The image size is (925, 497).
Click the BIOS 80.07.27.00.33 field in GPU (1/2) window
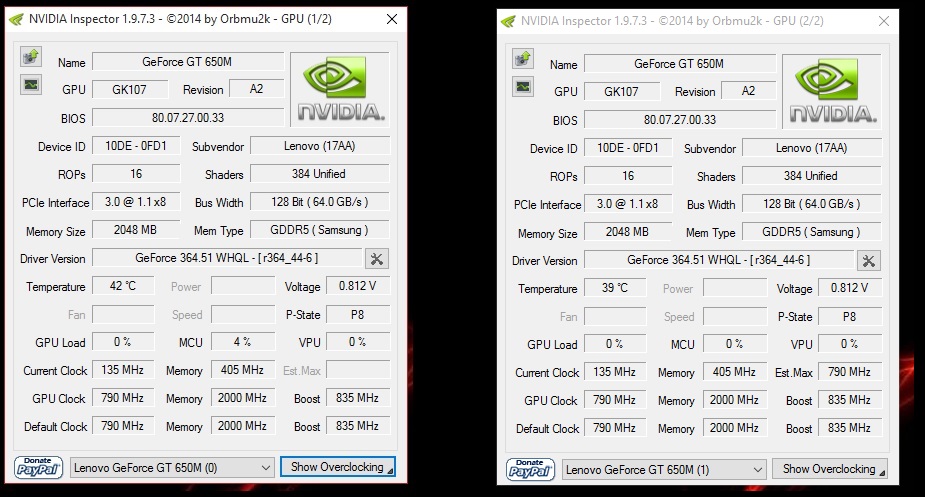[188, 117]
